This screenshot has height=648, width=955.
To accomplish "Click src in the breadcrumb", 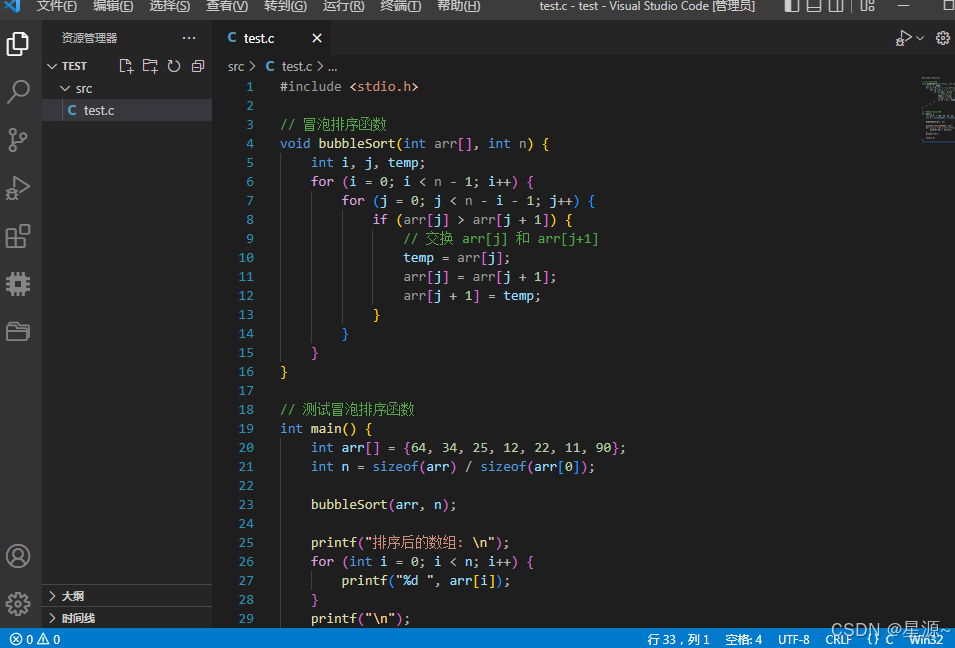I will 236,66.
